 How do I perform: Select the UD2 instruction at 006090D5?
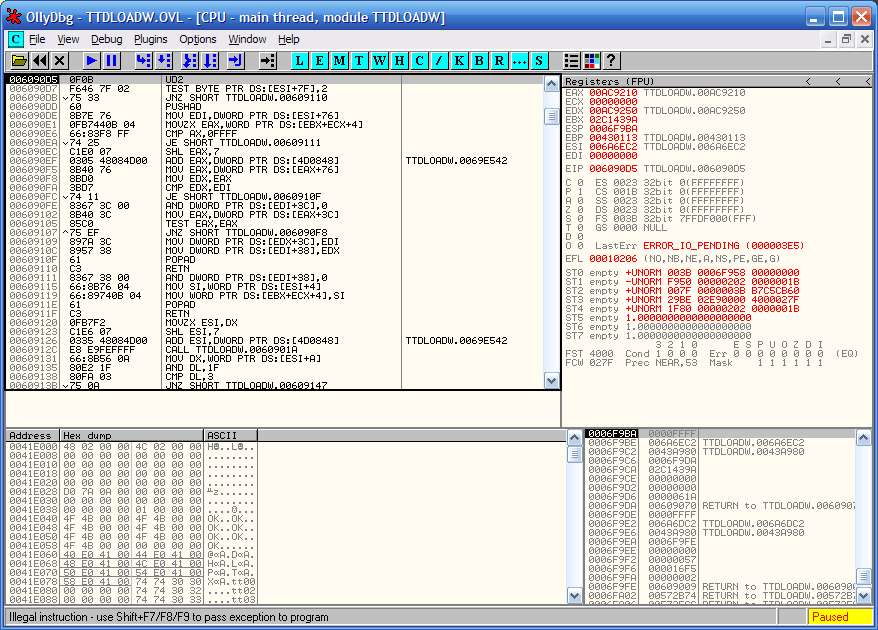click(x=274, y=80)
